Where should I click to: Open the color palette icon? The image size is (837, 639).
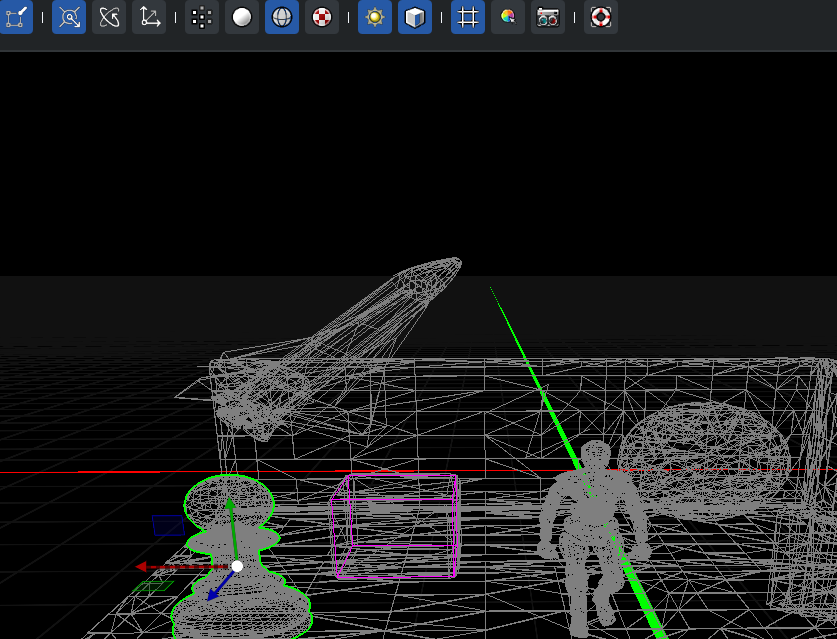(x=508, y=17)
